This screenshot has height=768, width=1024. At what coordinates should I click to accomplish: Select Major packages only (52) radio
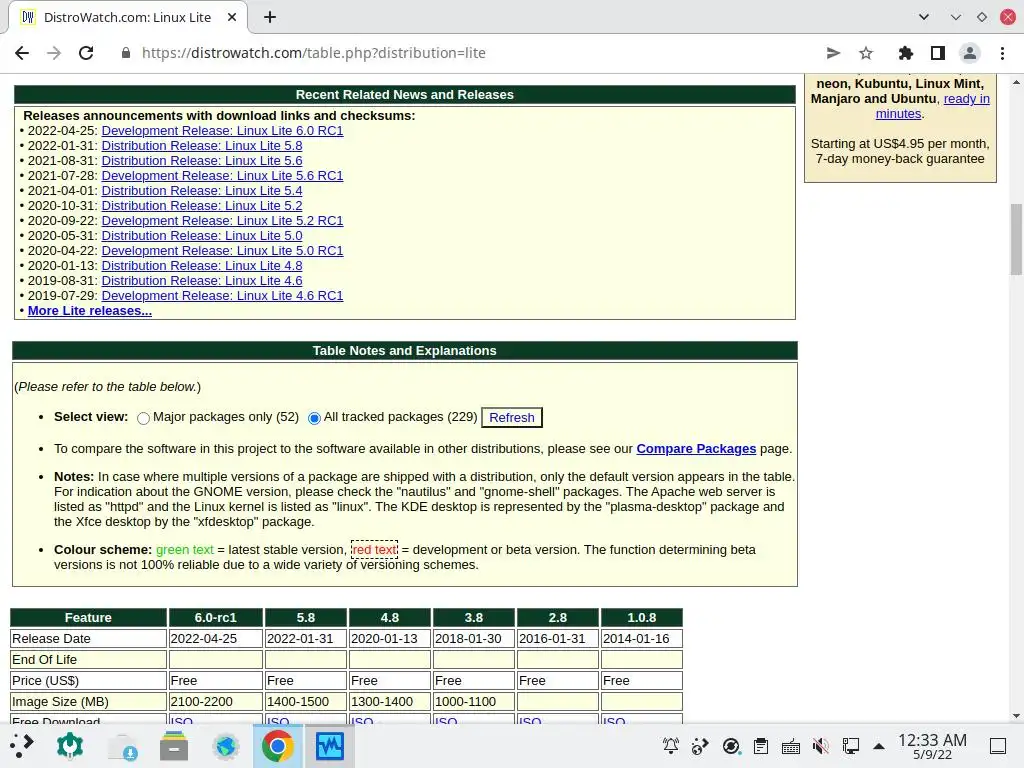pyautogui.click(x=144, y=418)
